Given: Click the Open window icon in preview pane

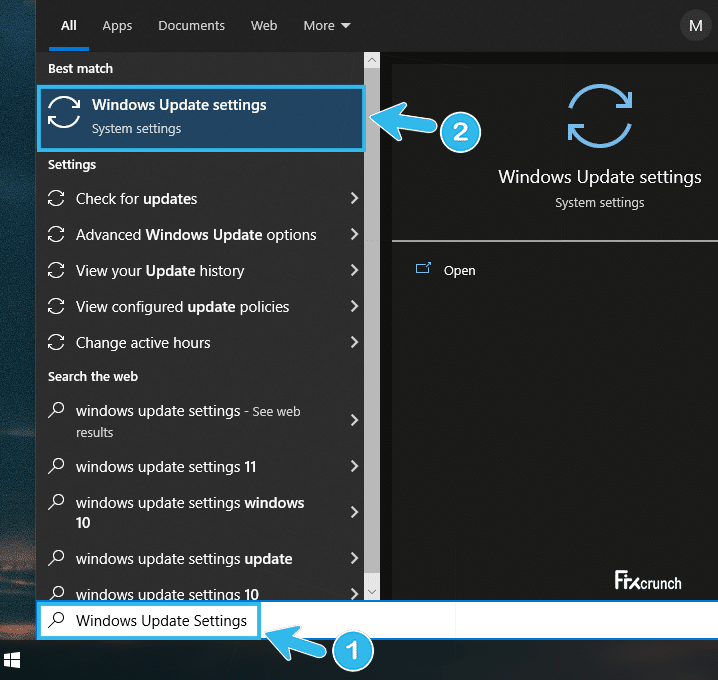Looking at the screenshot, I should point(423,269).
